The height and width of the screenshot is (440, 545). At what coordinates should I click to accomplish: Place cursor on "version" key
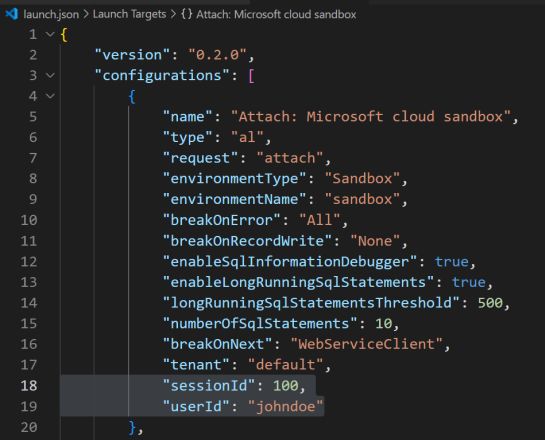point(132,55)
